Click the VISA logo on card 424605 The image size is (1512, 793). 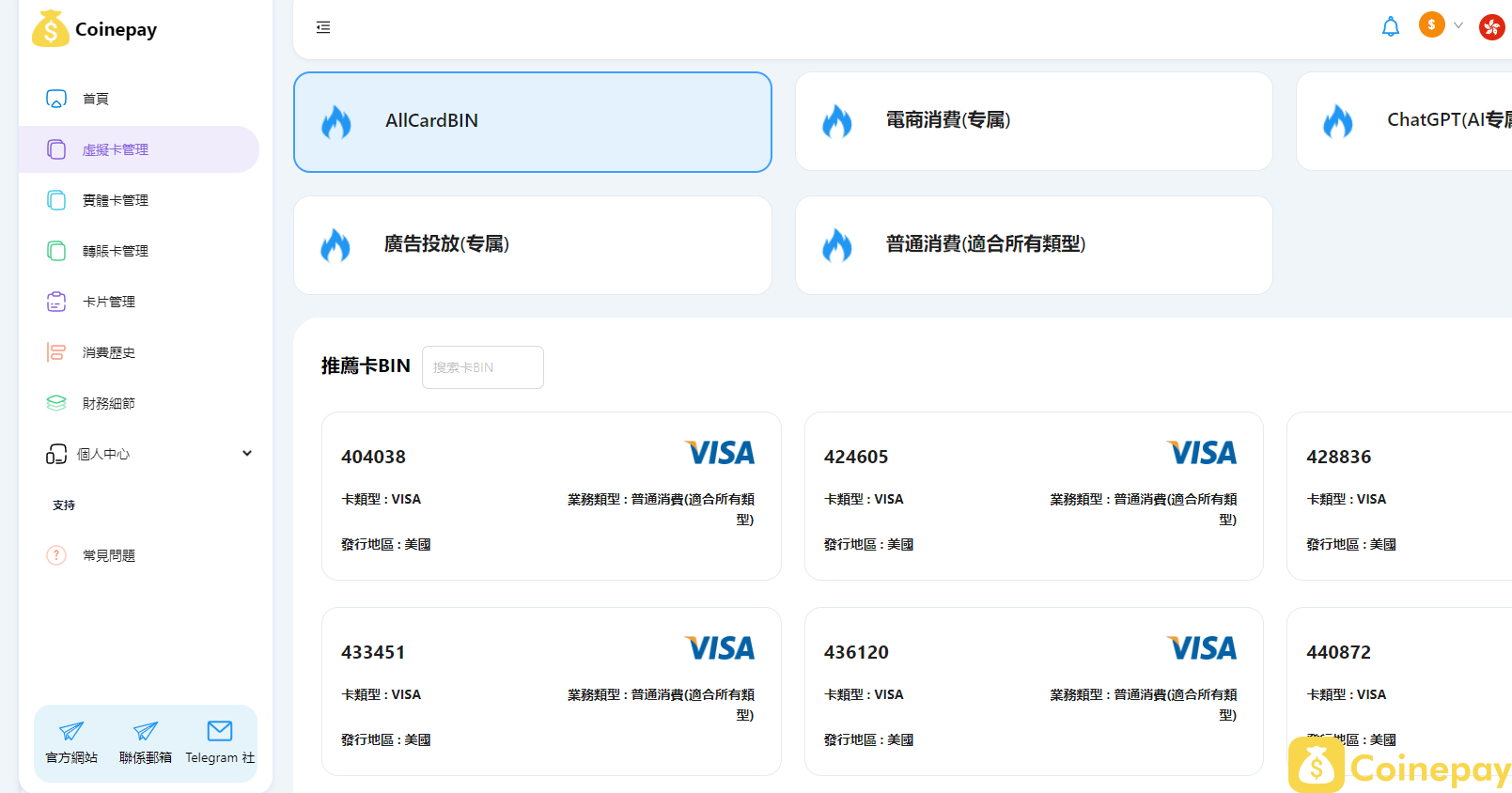[1202, 453]
